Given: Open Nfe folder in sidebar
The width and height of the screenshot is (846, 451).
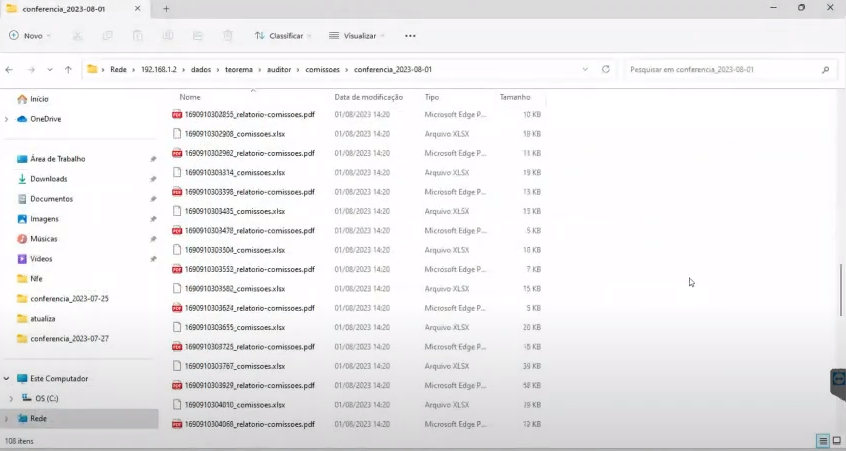Looking at the screenshot, I should pyautogui.click(x=36, y=279).
